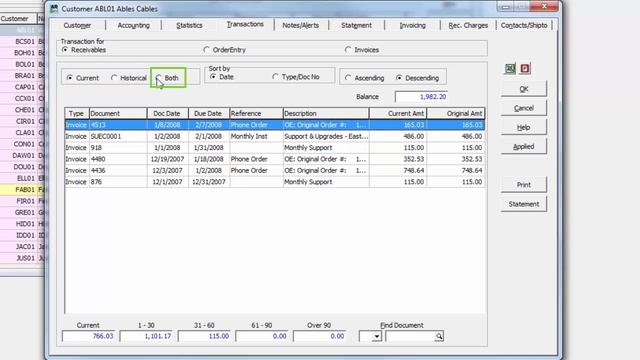Click the Find Document search magnifier icon
Viewport: 640px width, 360px height.
coord(439,336)
